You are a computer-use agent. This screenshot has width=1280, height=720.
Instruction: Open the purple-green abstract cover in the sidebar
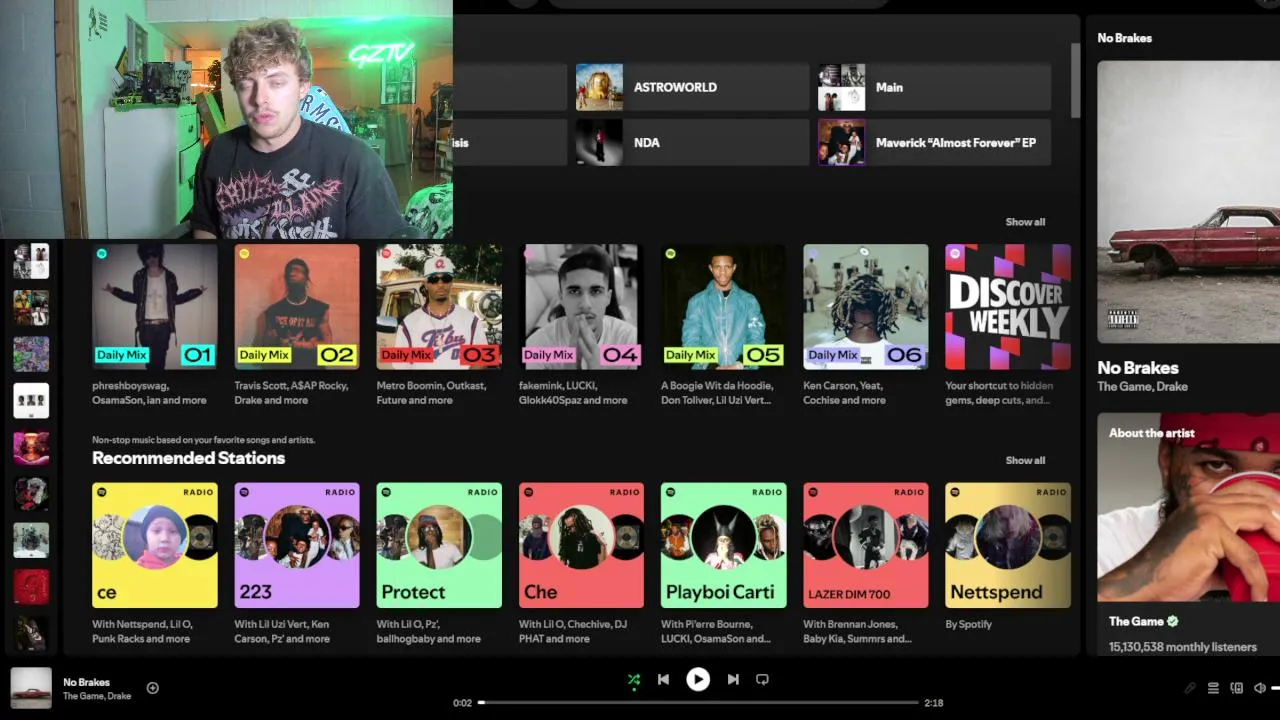[31, 354]
